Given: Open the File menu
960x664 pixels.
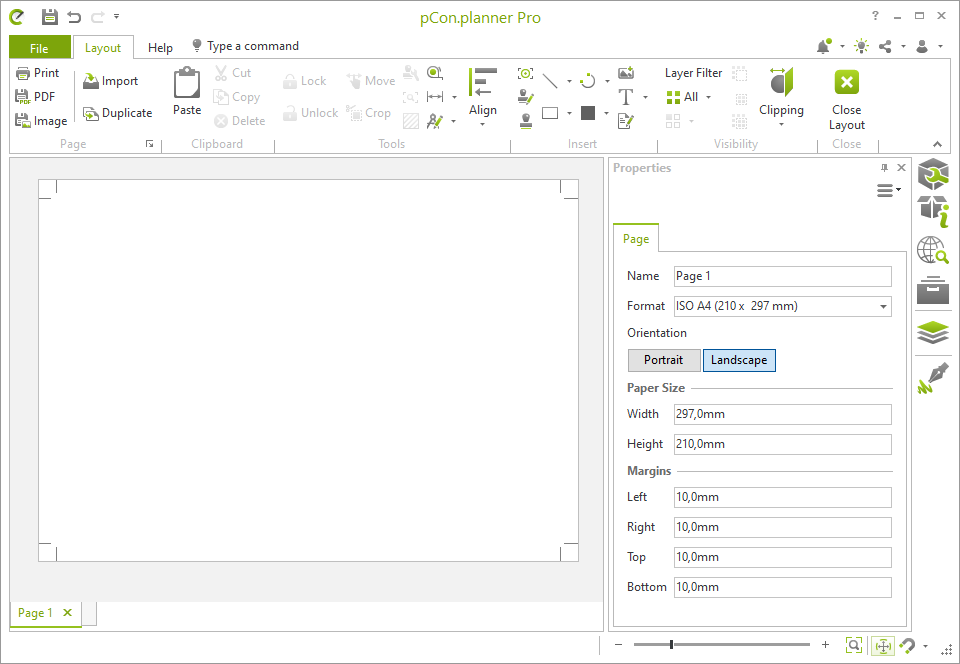Looking at the screenshot, I should point(39,48).
